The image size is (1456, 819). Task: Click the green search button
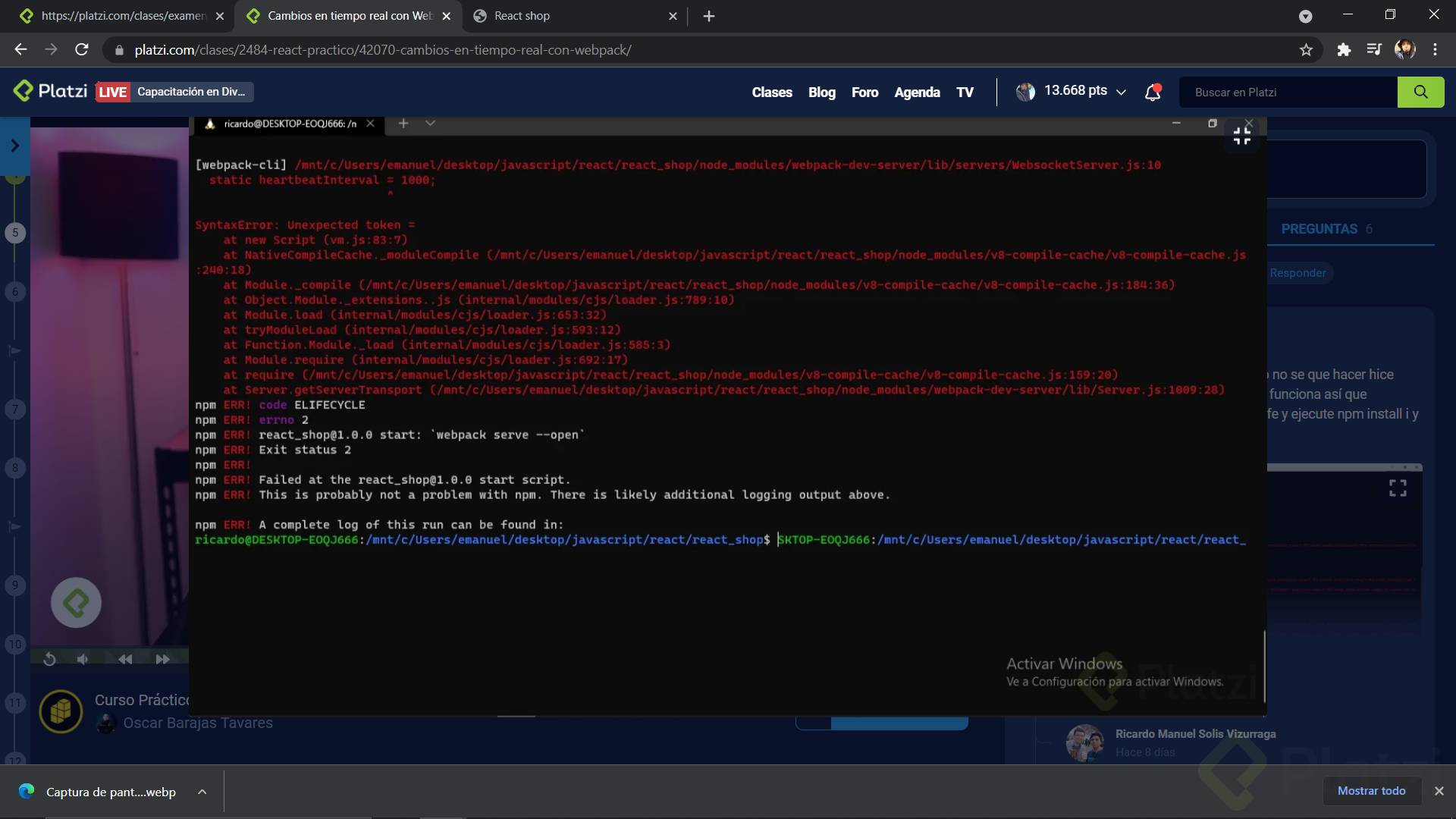pyautogui.click(x=1420, y=93)
